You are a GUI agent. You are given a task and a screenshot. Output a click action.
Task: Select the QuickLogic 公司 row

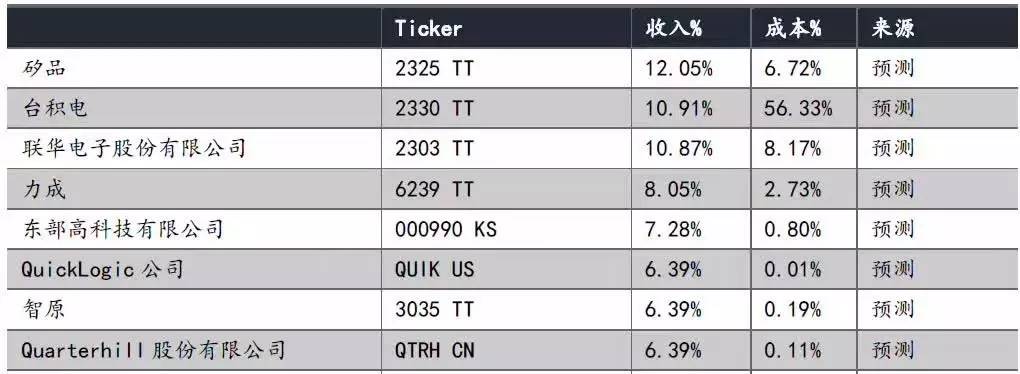pyautogui.click(x=509, y=269)
